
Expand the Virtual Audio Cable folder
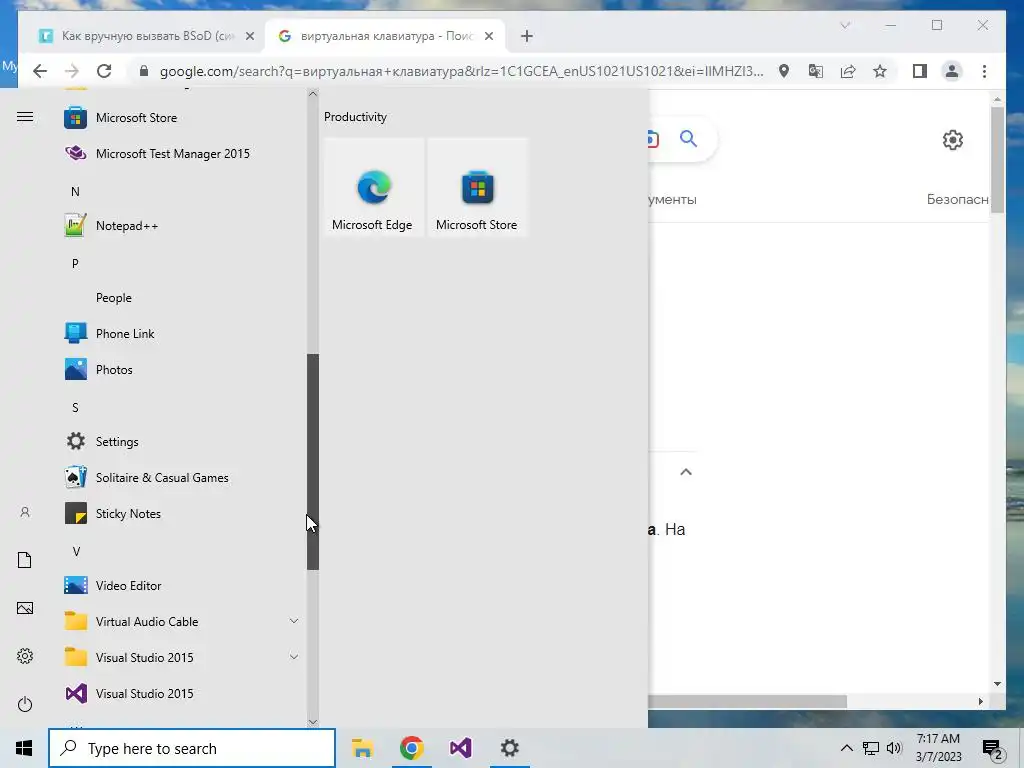click(182, 622)
